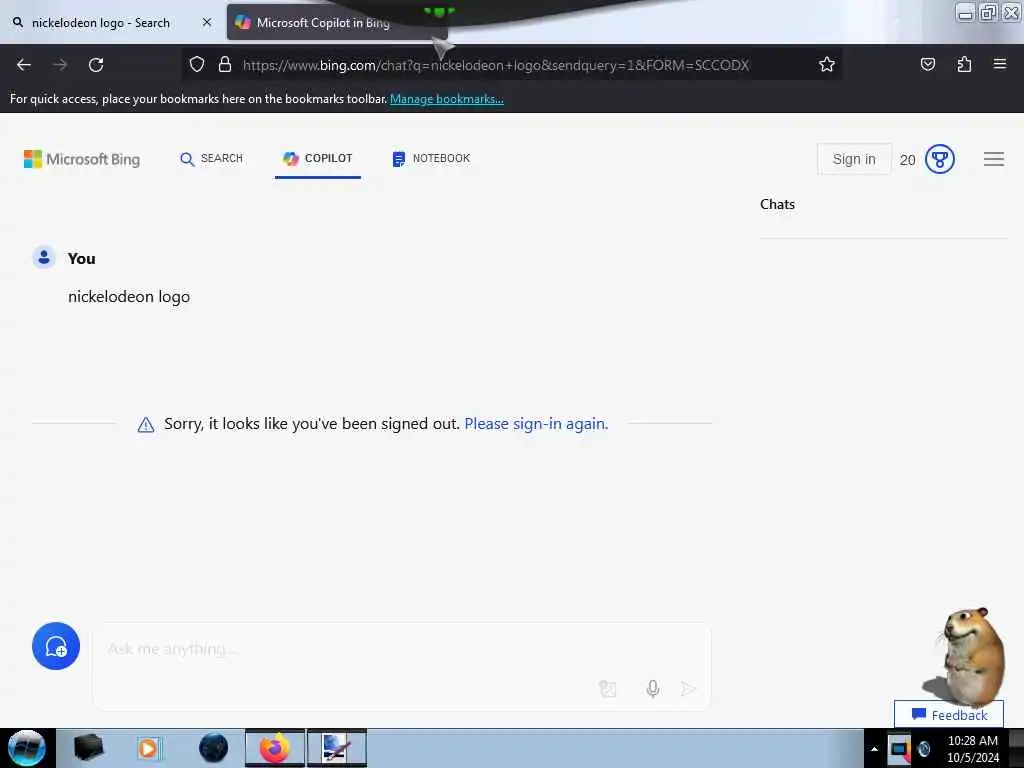Image resolution: width=1024 pixels, height=768 pixels.
Task: Click the add image icon in chat box
Action: click(x=607, y=688)
